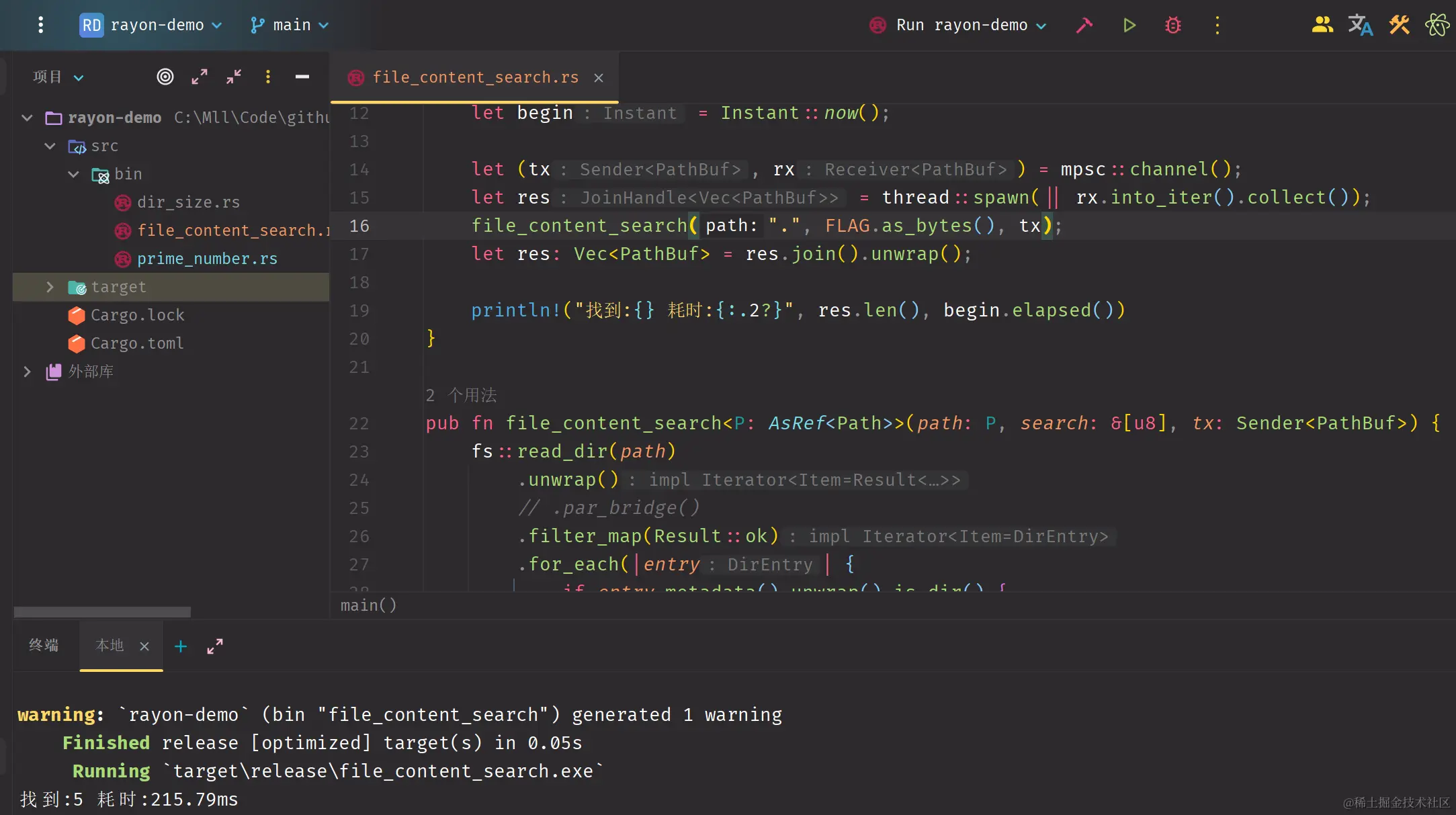
Task: Maximize the terminal panel
Action: coord(215,646)
